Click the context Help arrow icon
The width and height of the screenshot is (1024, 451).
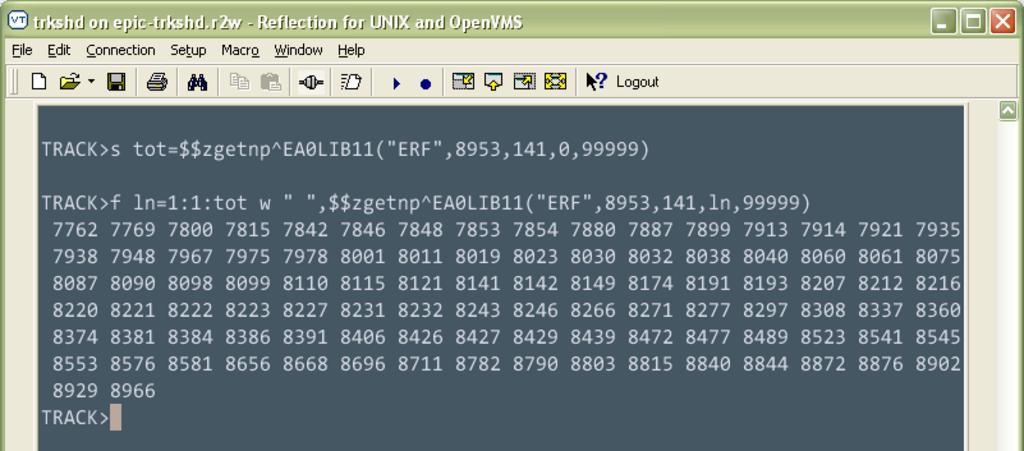(x=596, y=82)
